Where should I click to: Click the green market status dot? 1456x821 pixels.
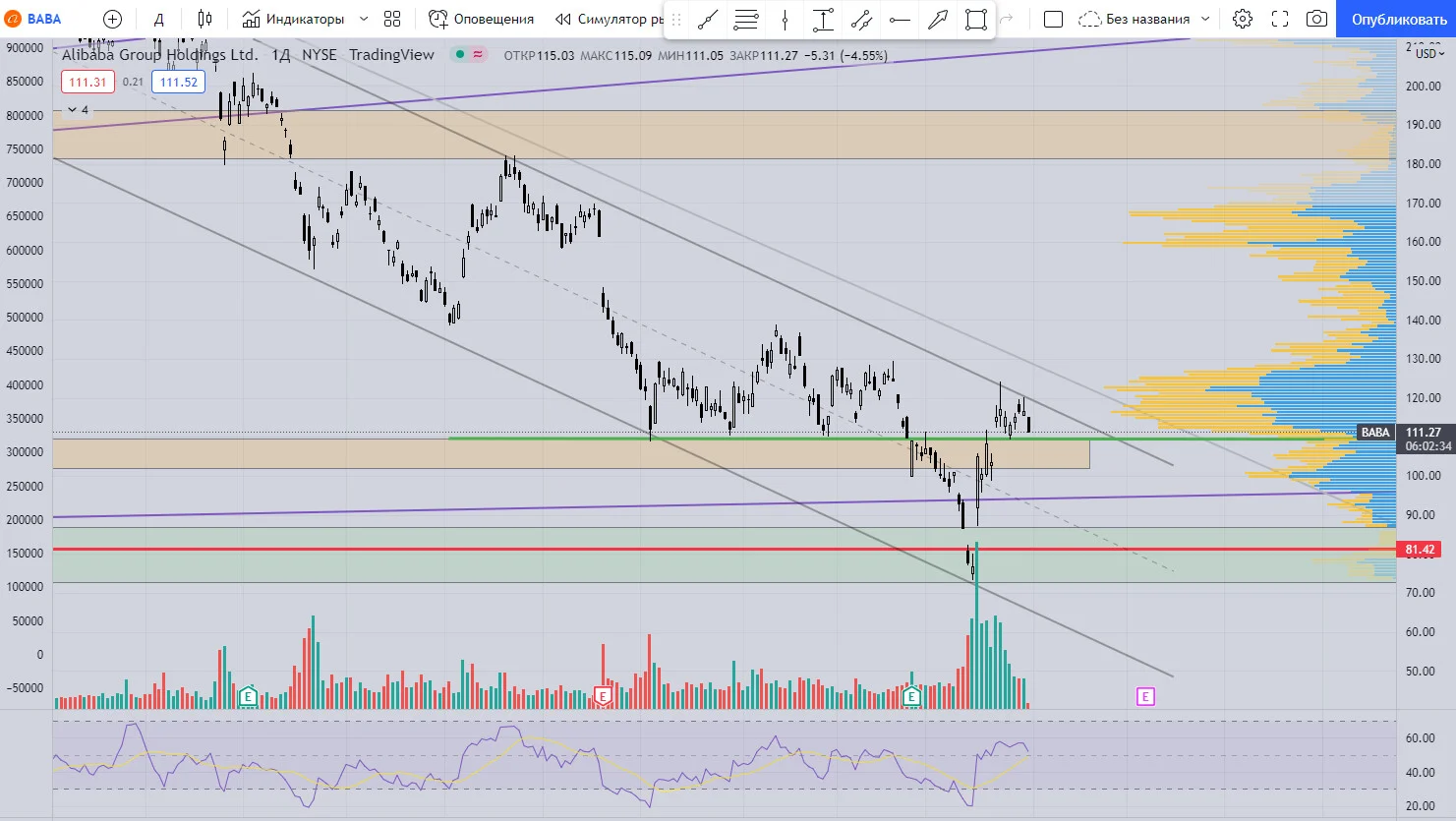point(459,55)
